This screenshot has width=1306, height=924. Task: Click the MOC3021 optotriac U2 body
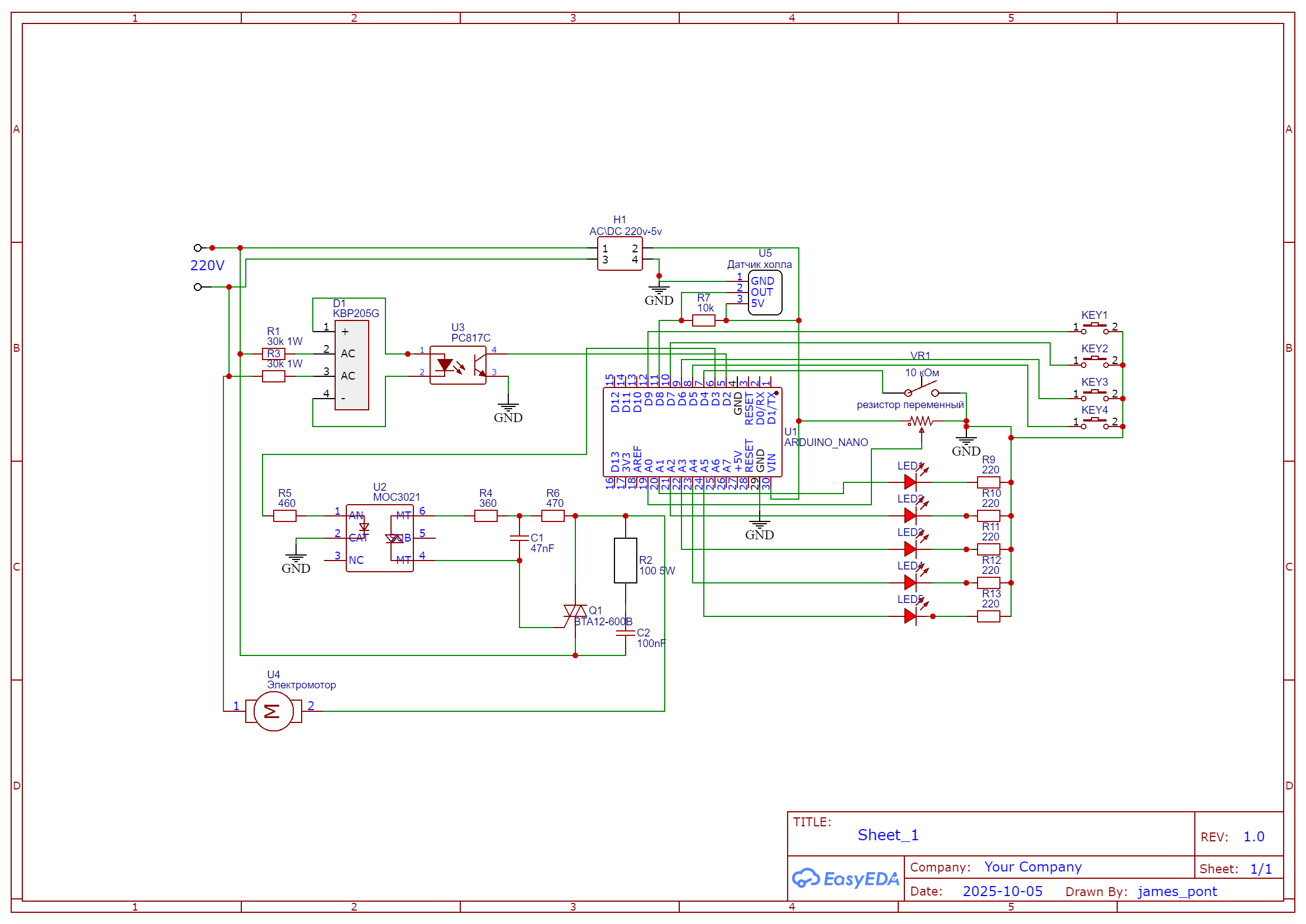tap(379, 538)
